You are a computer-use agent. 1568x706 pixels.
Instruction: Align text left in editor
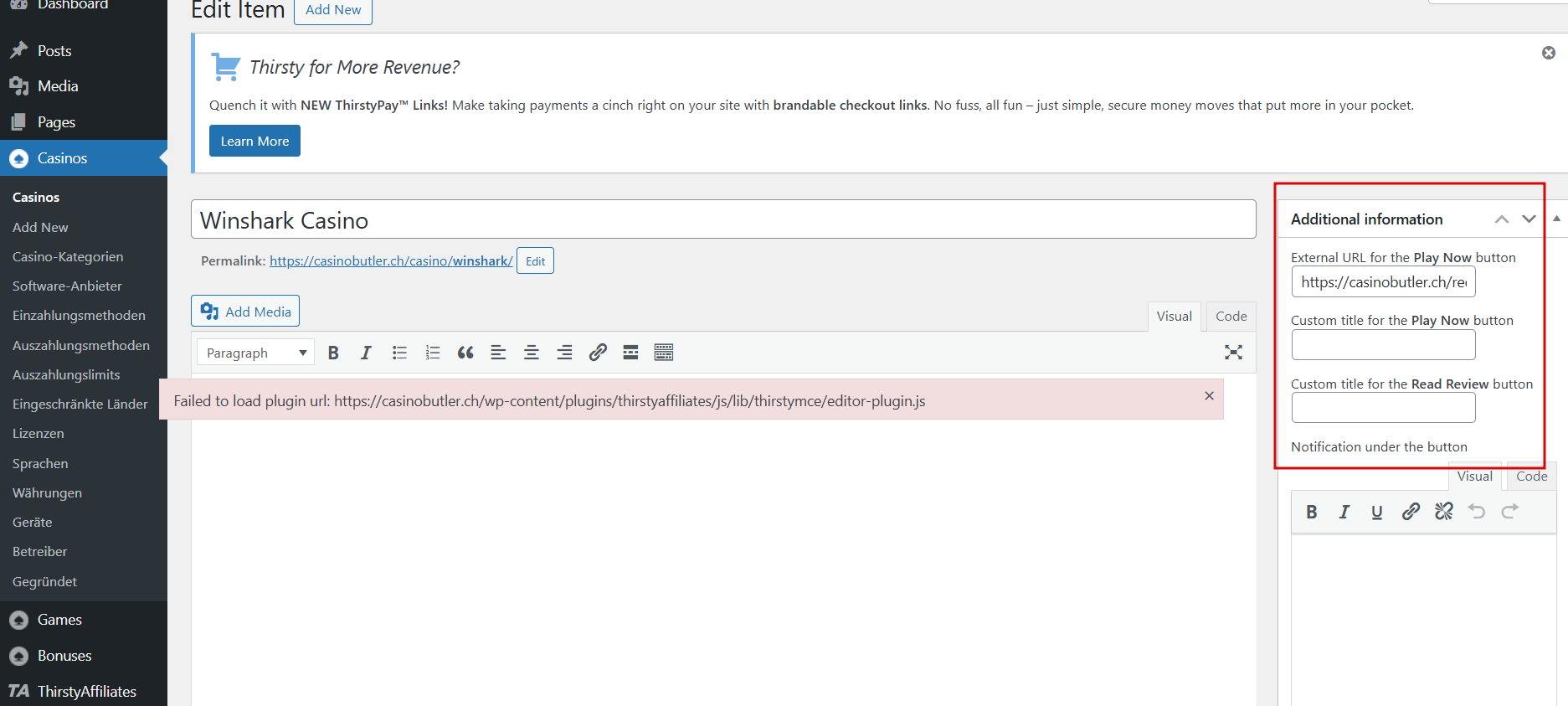tap(498, 353)
